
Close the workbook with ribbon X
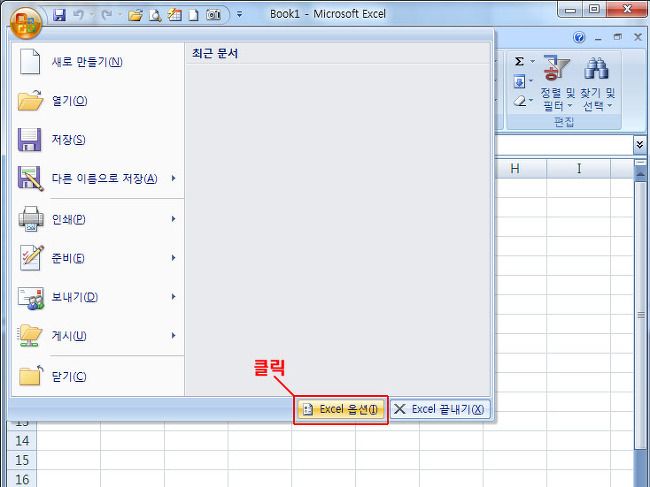(638, 37)
